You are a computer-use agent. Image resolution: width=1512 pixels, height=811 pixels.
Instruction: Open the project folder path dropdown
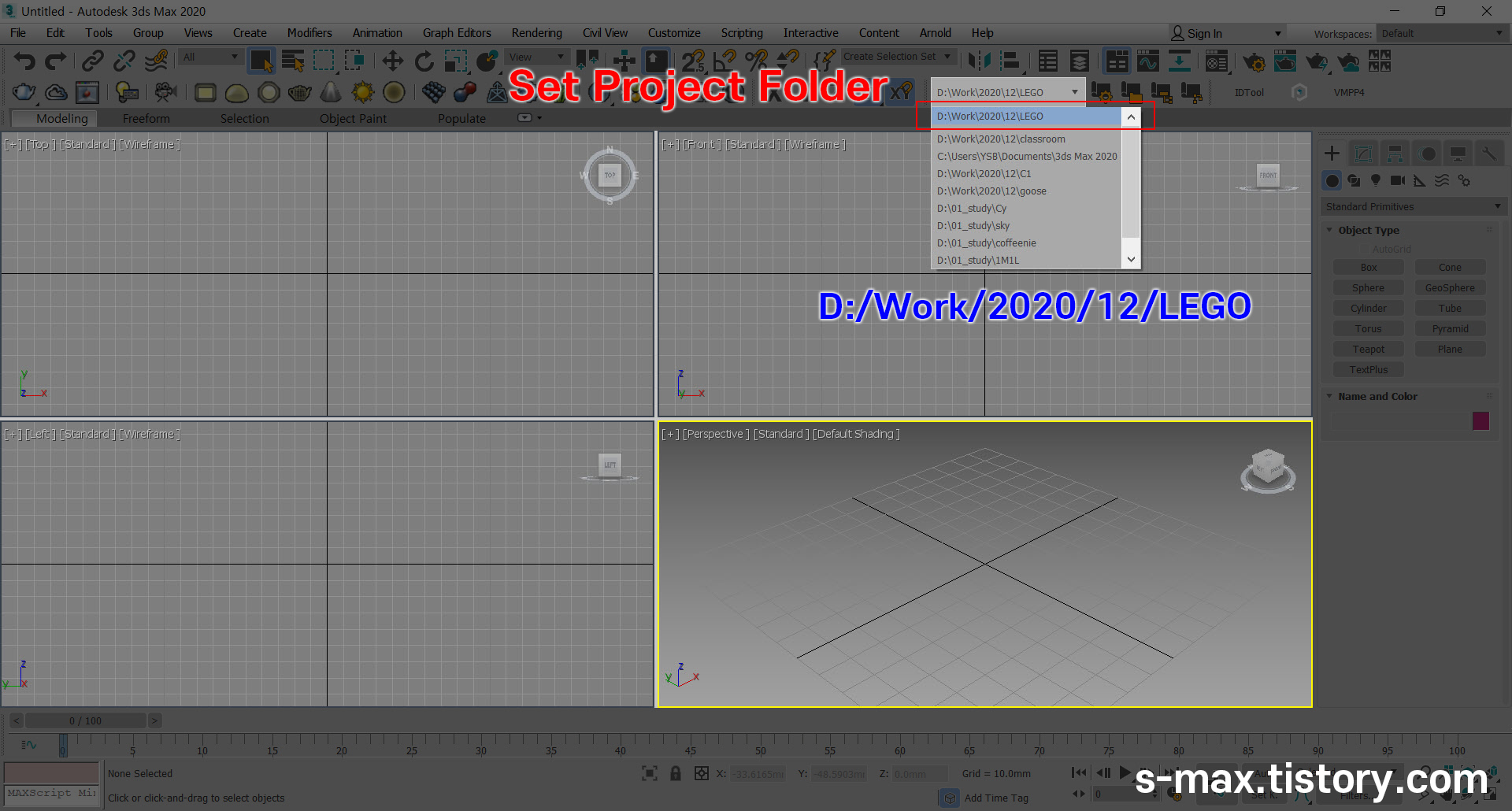[1008, 92]
